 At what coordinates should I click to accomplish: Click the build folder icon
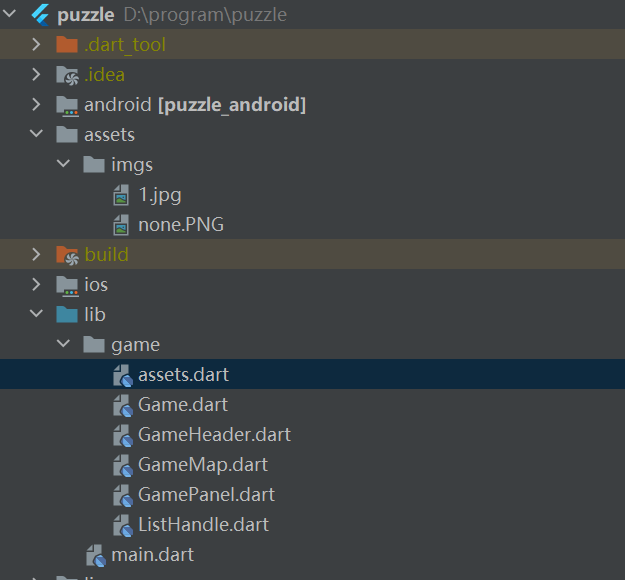click(67, 255)
